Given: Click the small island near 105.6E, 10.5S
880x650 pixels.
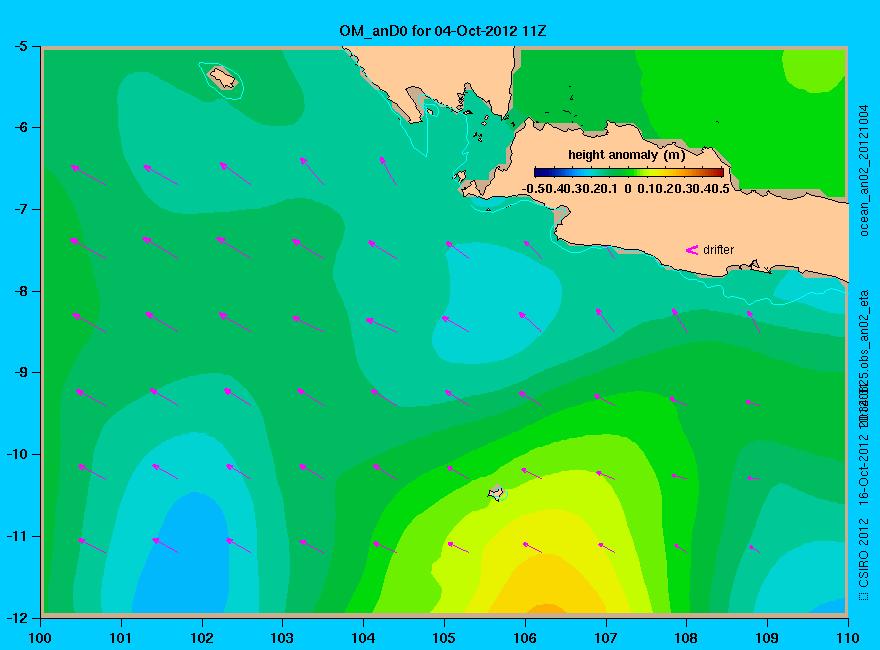Looking at the screenshot, I should point(496,493).
